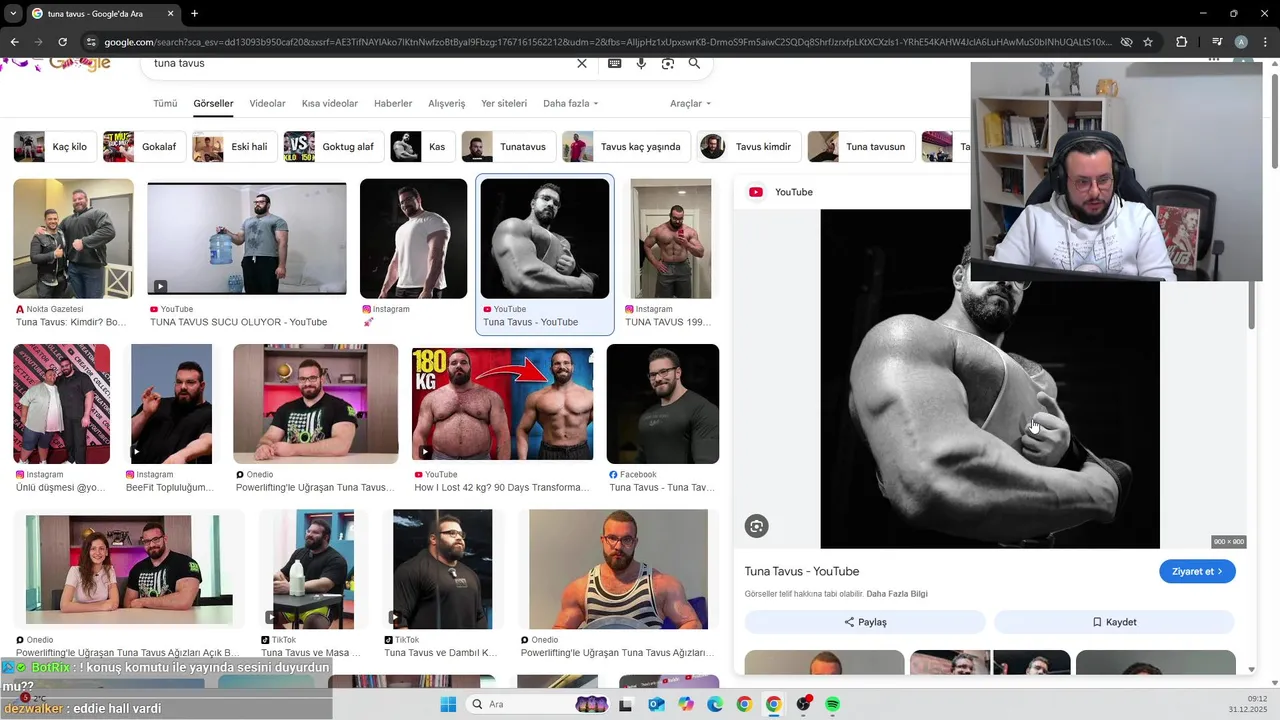This screenshot has width=1280, height=720.
Task: Click the address bar URL
Action: click(607, 42)
